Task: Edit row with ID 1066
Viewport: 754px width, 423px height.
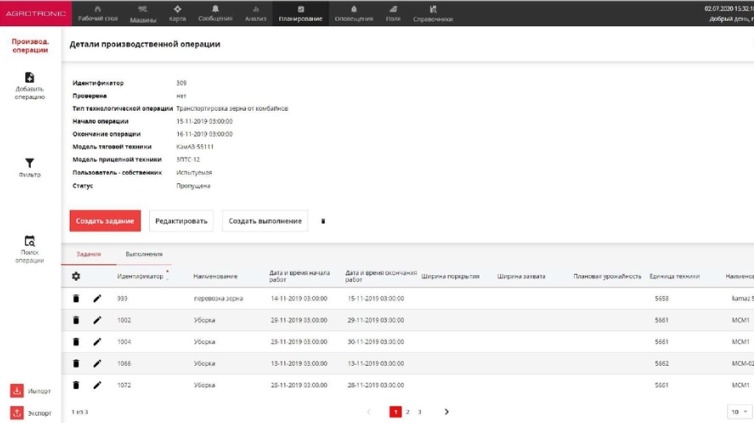Action: (x=97, y=363)
